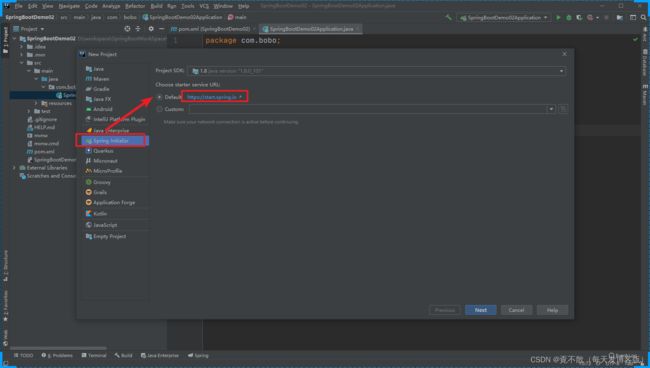Open Search Everywhere magnifier in main toolbar

pyautogui.click(x=643, y=17)
